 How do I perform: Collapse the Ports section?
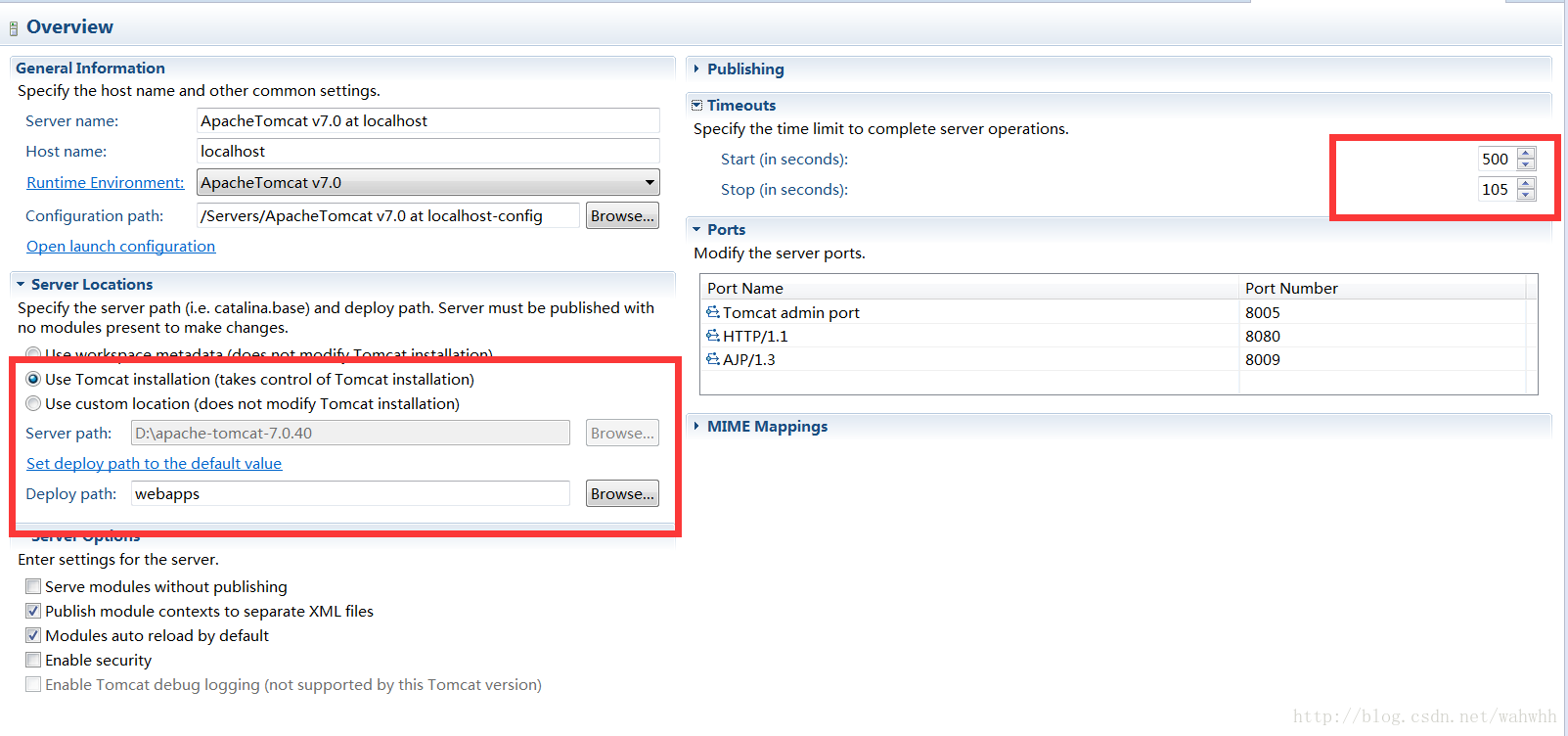pyautogui.click(x=696, y=229)
